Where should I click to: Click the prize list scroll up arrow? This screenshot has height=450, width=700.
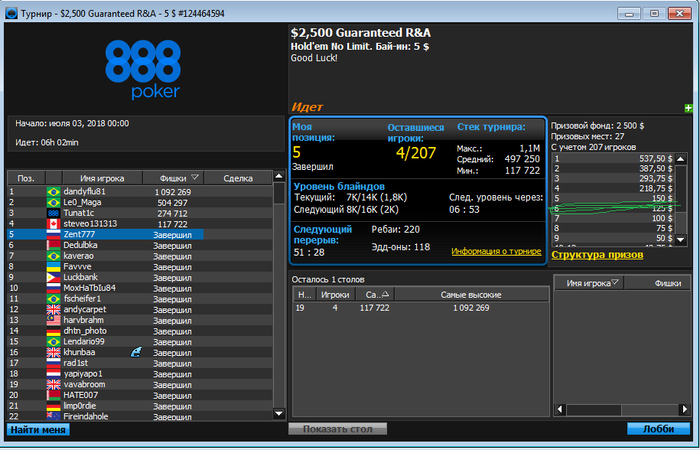(680, 159)
